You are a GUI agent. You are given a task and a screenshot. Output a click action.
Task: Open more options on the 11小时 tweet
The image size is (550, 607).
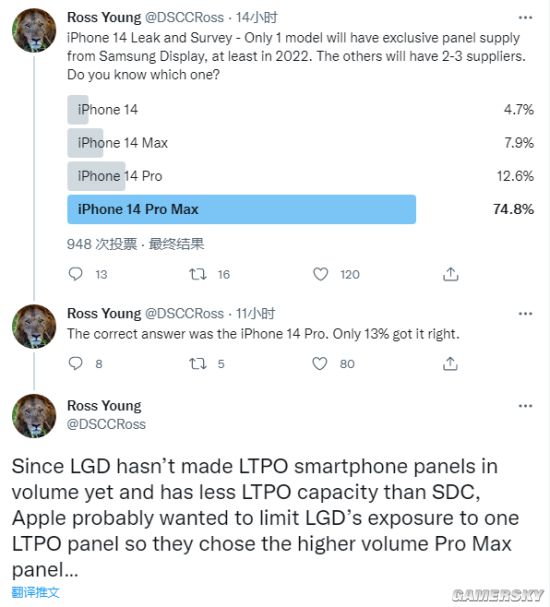click(525, 314)
